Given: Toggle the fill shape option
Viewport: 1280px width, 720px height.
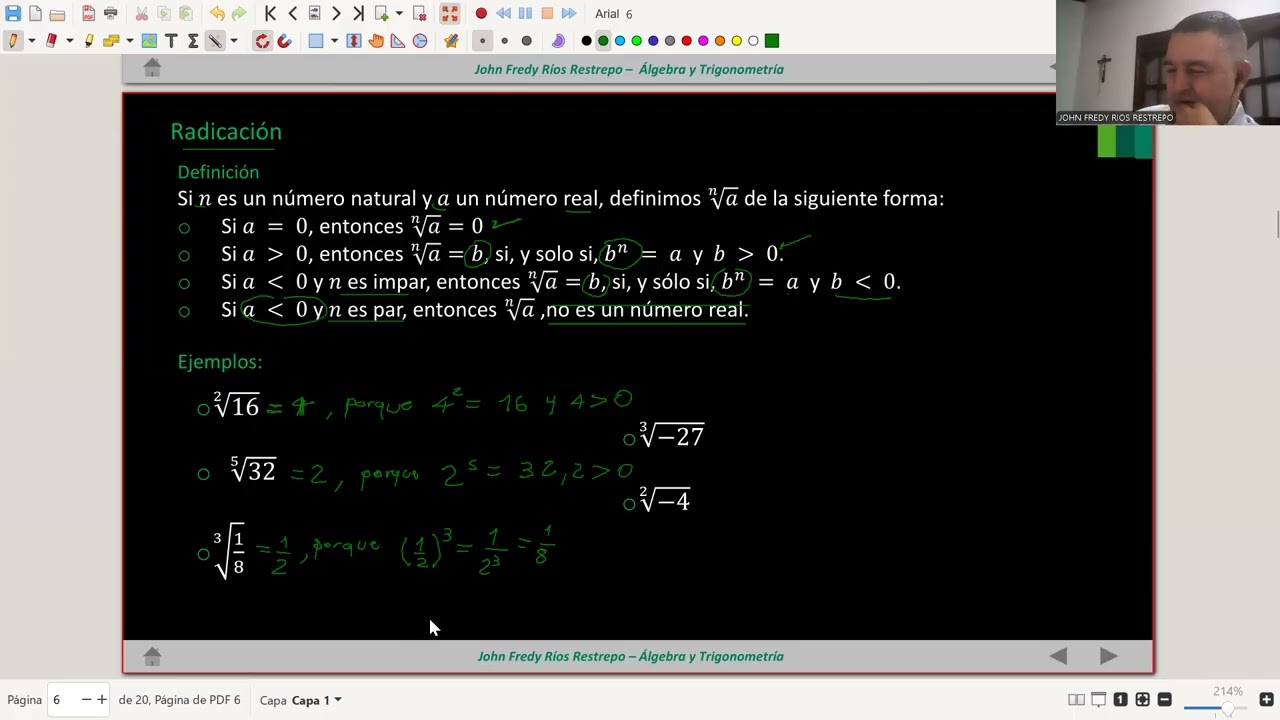Looking at the screenshot, I should click(x=558, y=41).
